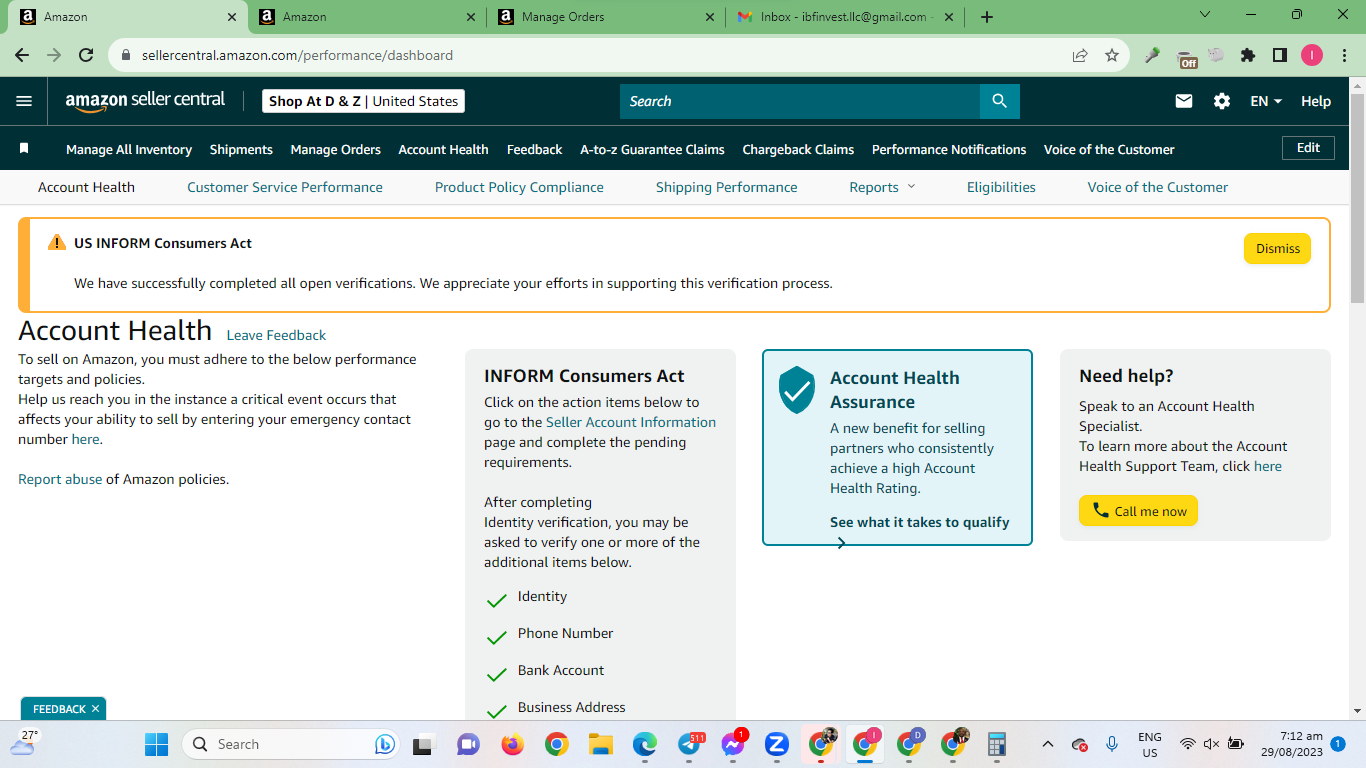Click the bookmark flag icon
Viewport: 1366px width, 768px height.
(x=24, y=149)
